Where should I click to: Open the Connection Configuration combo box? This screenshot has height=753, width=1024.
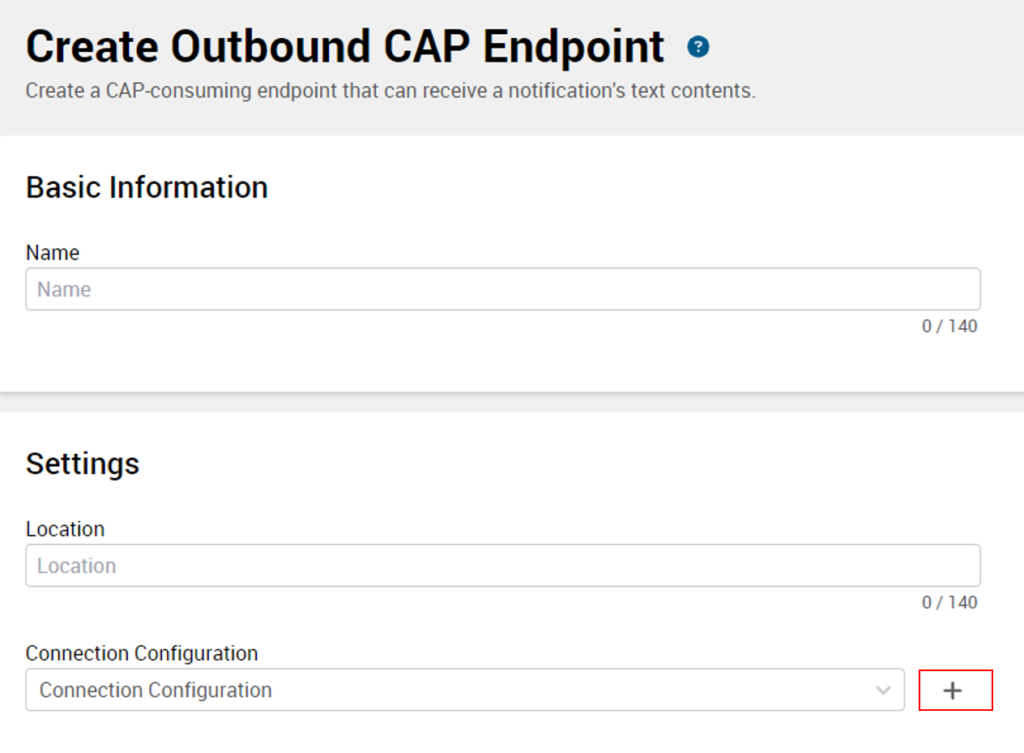click(x=465, y=690)
